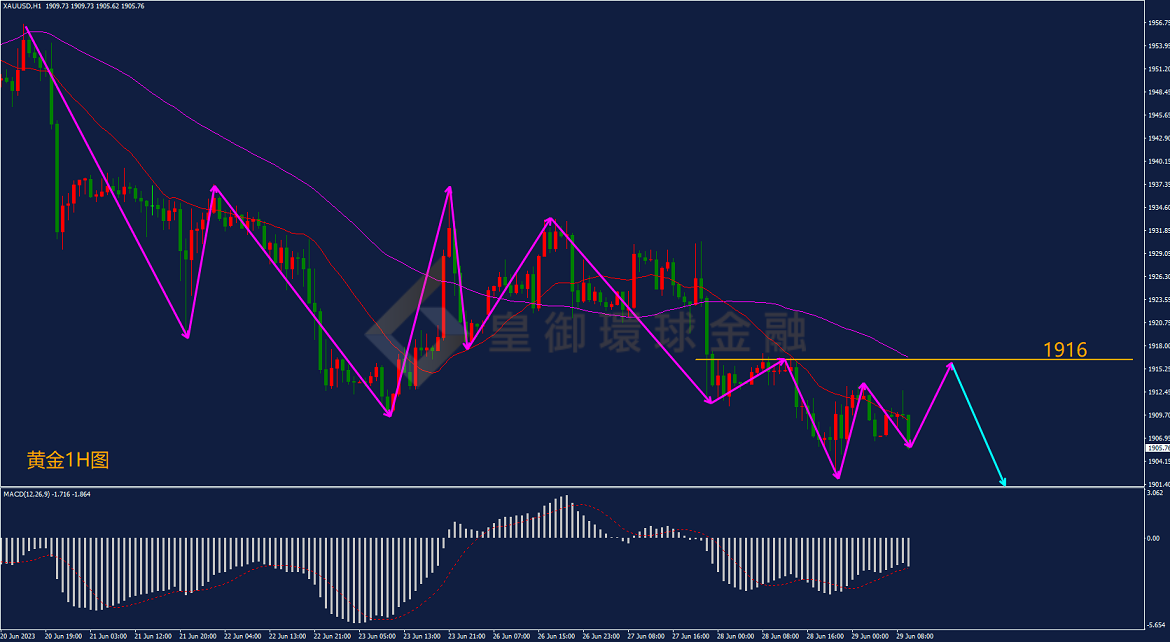Image resolution: width=1170 pixels, height=642 pixels.
Task: Click the 1901.40 price axis value
Action: coord(1159,484)
